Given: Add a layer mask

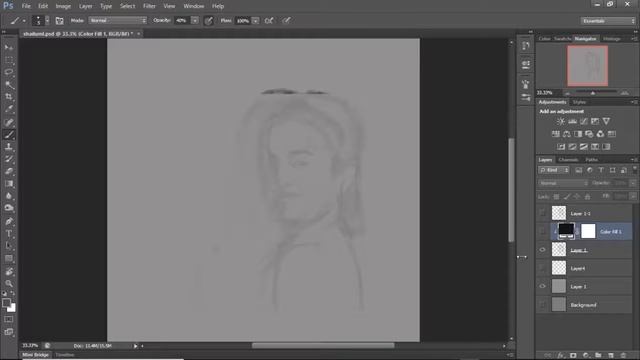Looking at the screenshot, I should click(573, 356).
